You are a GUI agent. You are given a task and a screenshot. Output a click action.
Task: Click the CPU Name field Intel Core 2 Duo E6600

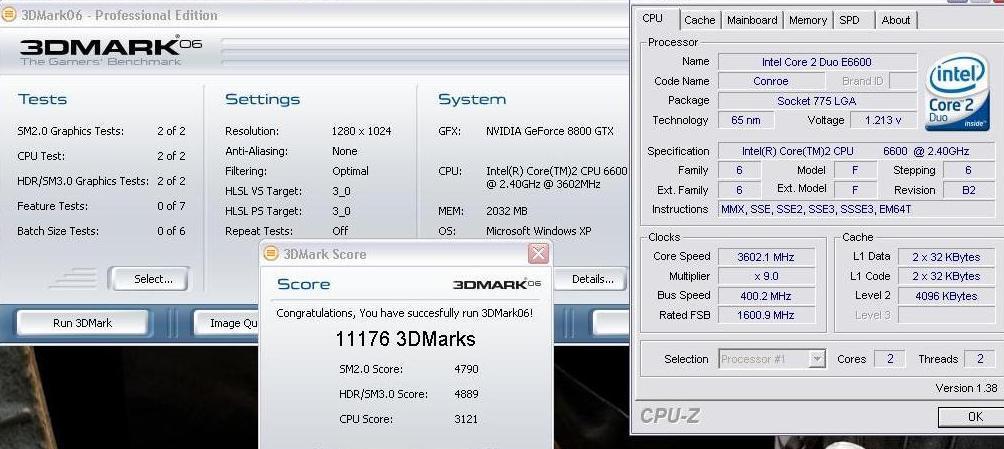(816, 62)
